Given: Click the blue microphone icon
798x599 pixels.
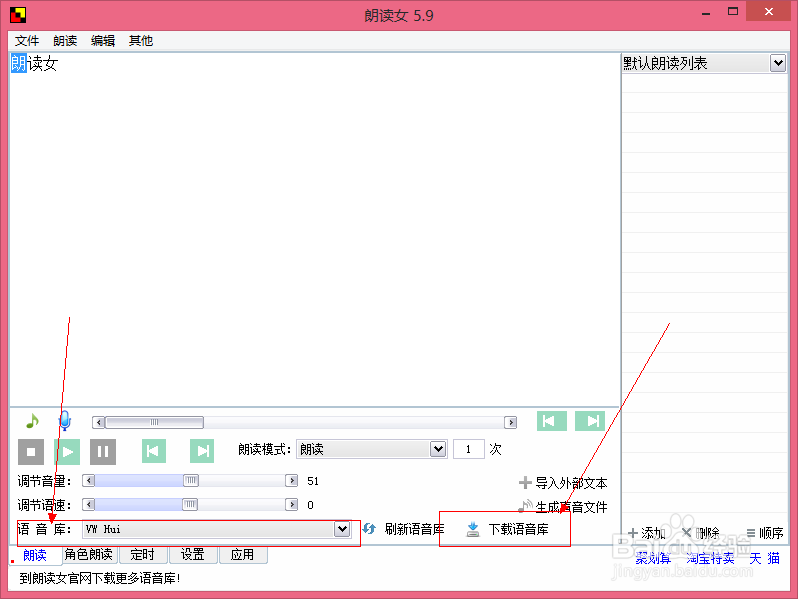Looking at the screenshot, I should point(65,421).
